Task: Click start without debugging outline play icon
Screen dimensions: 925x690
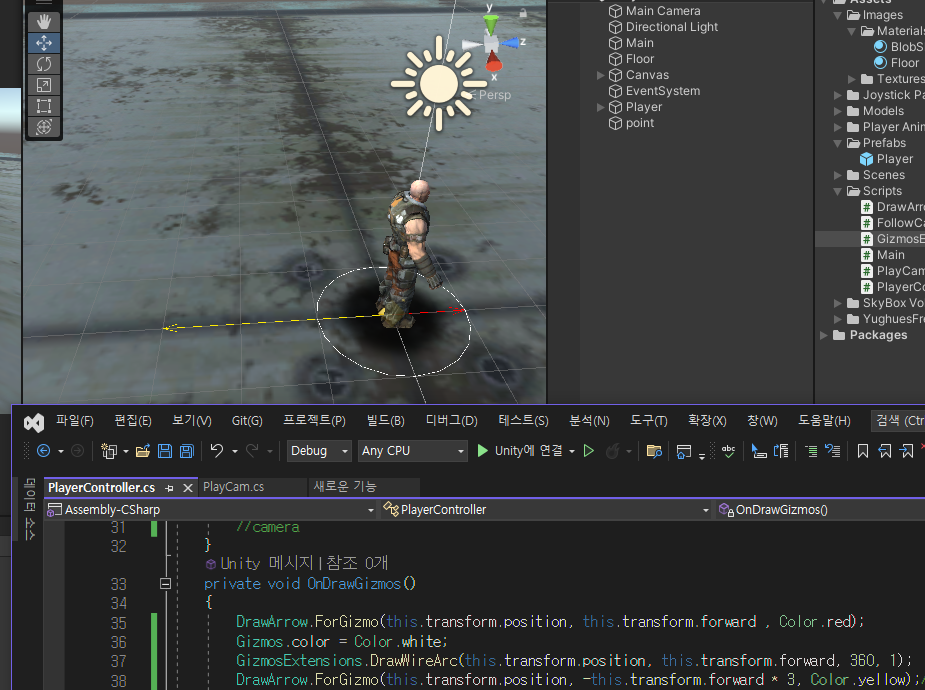Action: click(x=589, y=451)
